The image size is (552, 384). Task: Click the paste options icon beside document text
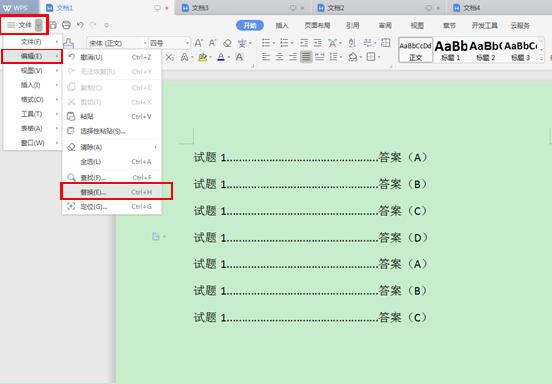156,237
